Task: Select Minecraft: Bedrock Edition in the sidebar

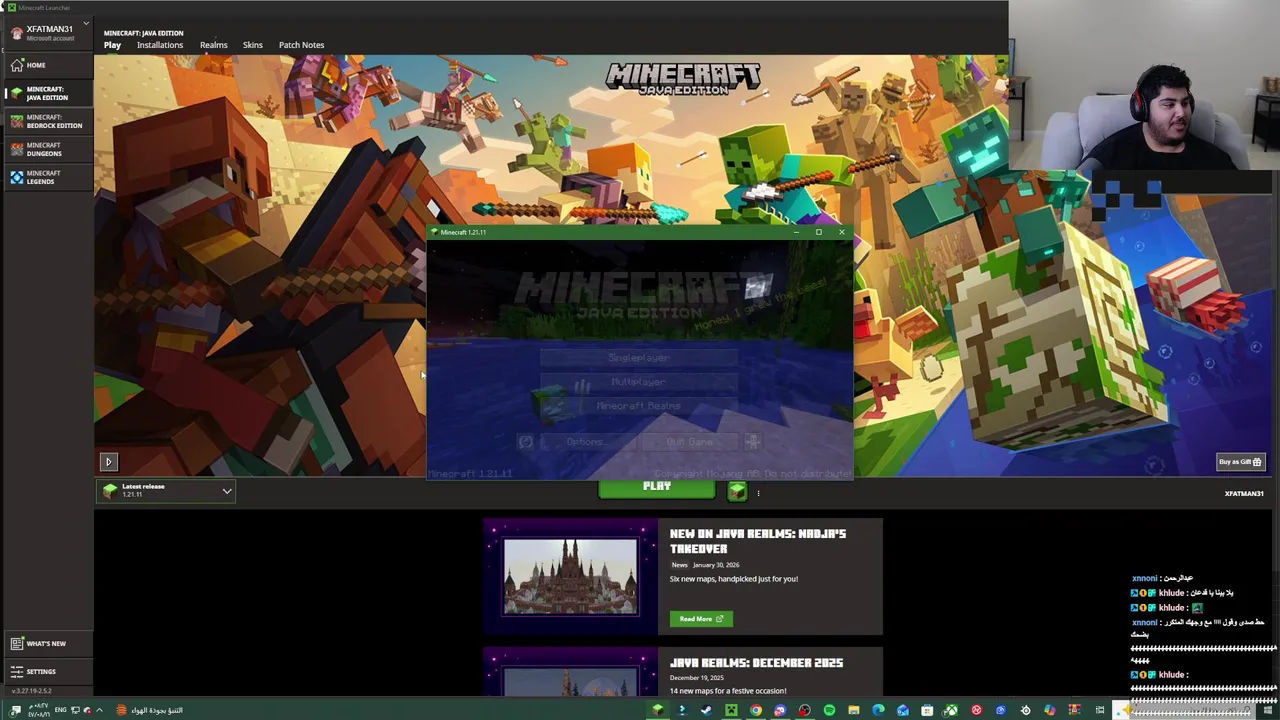Action: click(x=46, y=121)
